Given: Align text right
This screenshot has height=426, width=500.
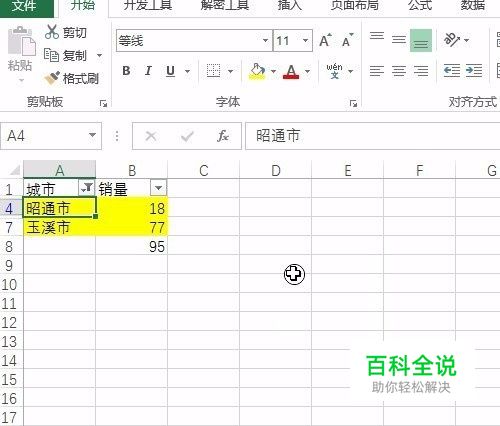Looking at the screenshot, I should [x=421, y=71].
